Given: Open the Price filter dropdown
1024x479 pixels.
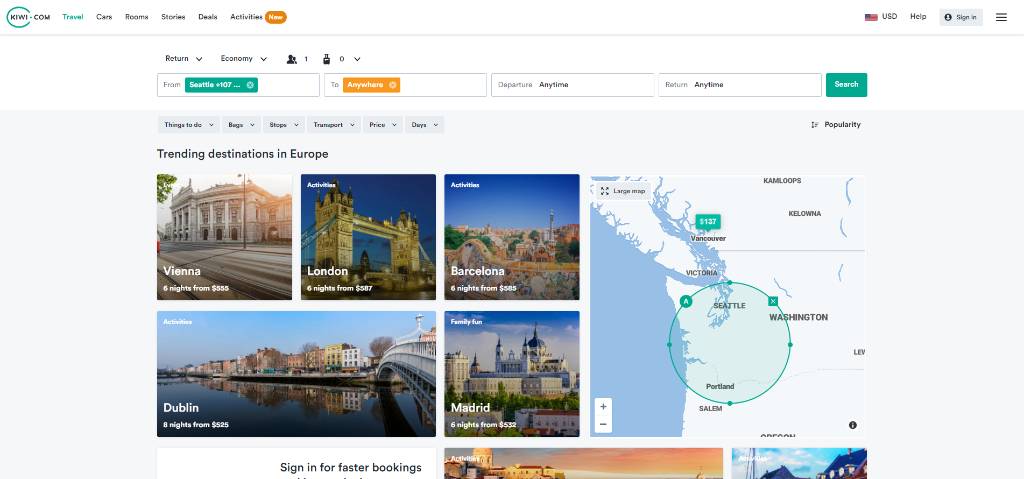Looking at the screenshot, I should point(383,125).
